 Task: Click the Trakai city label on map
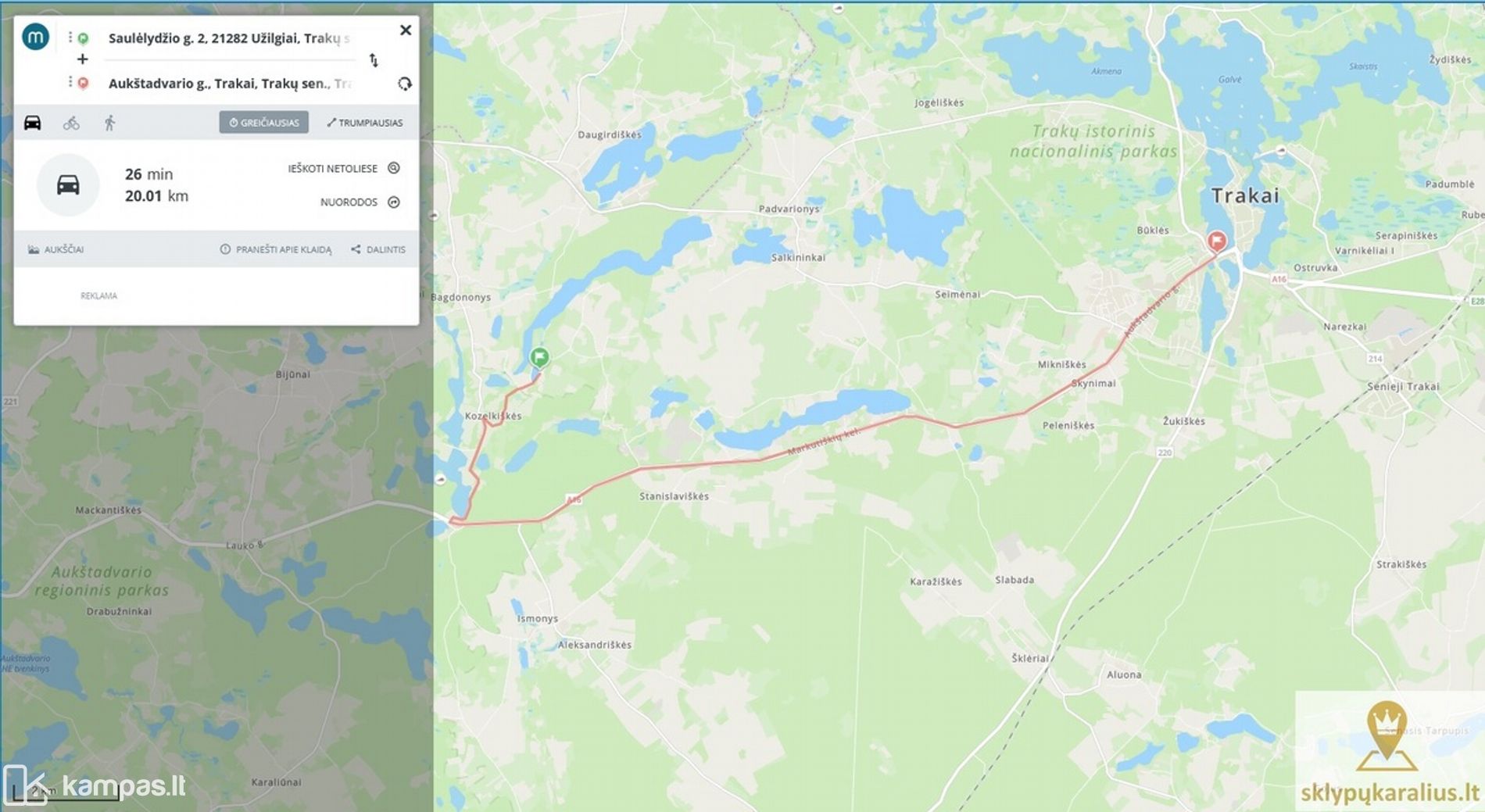(1245, 195)
